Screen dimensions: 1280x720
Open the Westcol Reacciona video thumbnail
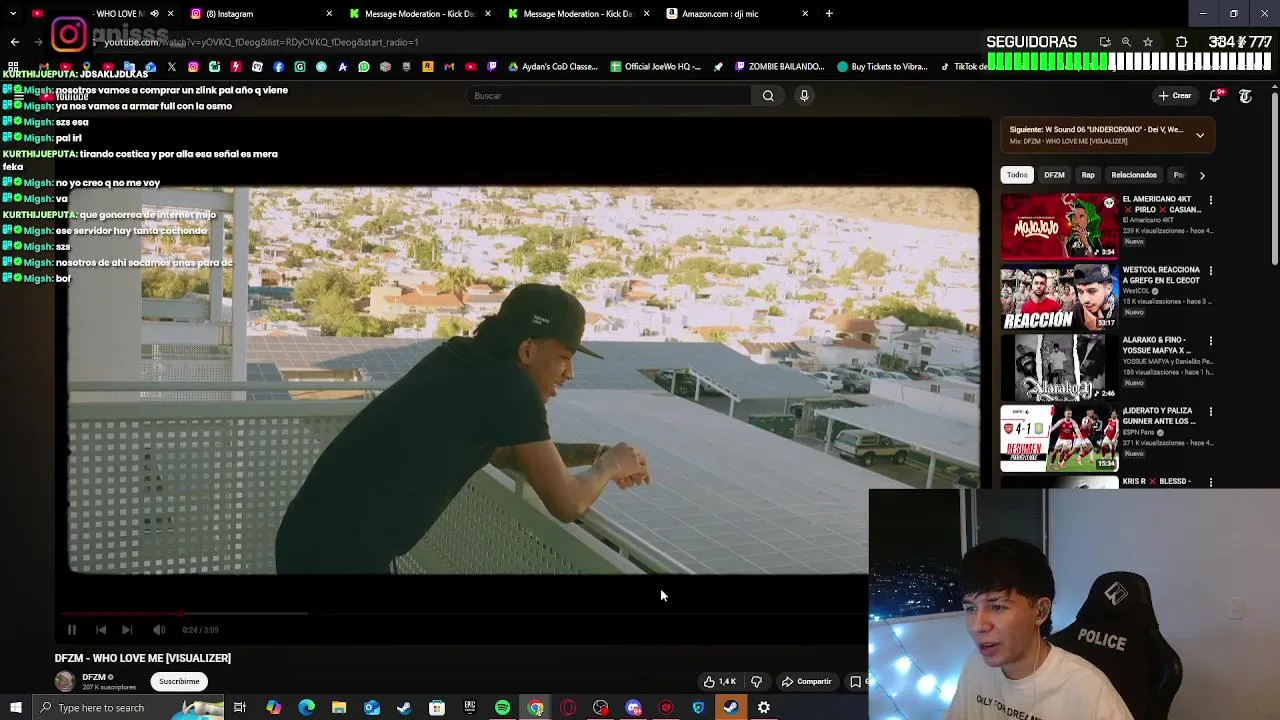[1059, 297]
